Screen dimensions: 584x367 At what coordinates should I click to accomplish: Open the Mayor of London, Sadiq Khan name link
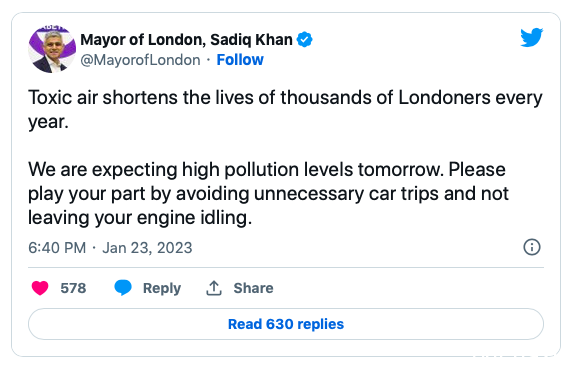(186, 39)
